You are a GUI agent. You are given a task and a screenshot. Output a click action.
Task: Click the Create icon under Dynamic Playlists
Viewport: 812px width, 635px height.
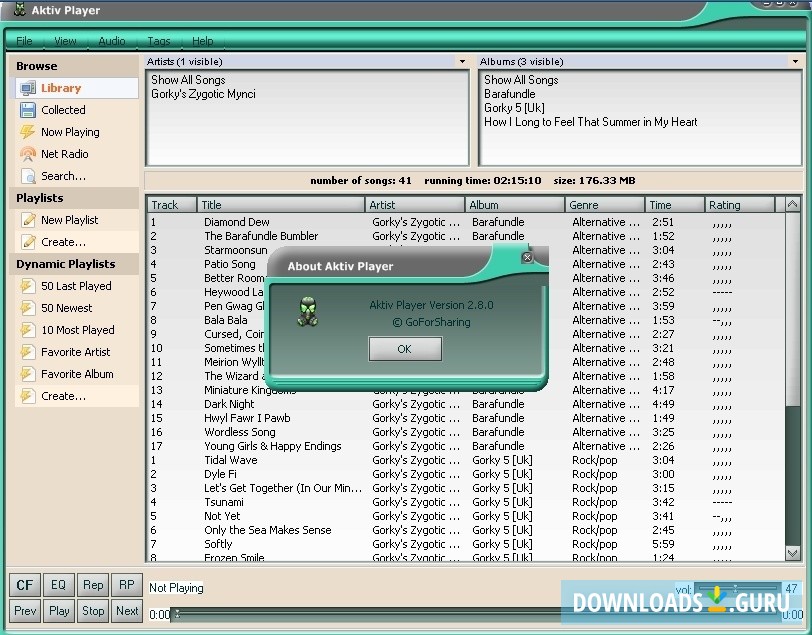(x=27, y=396)
